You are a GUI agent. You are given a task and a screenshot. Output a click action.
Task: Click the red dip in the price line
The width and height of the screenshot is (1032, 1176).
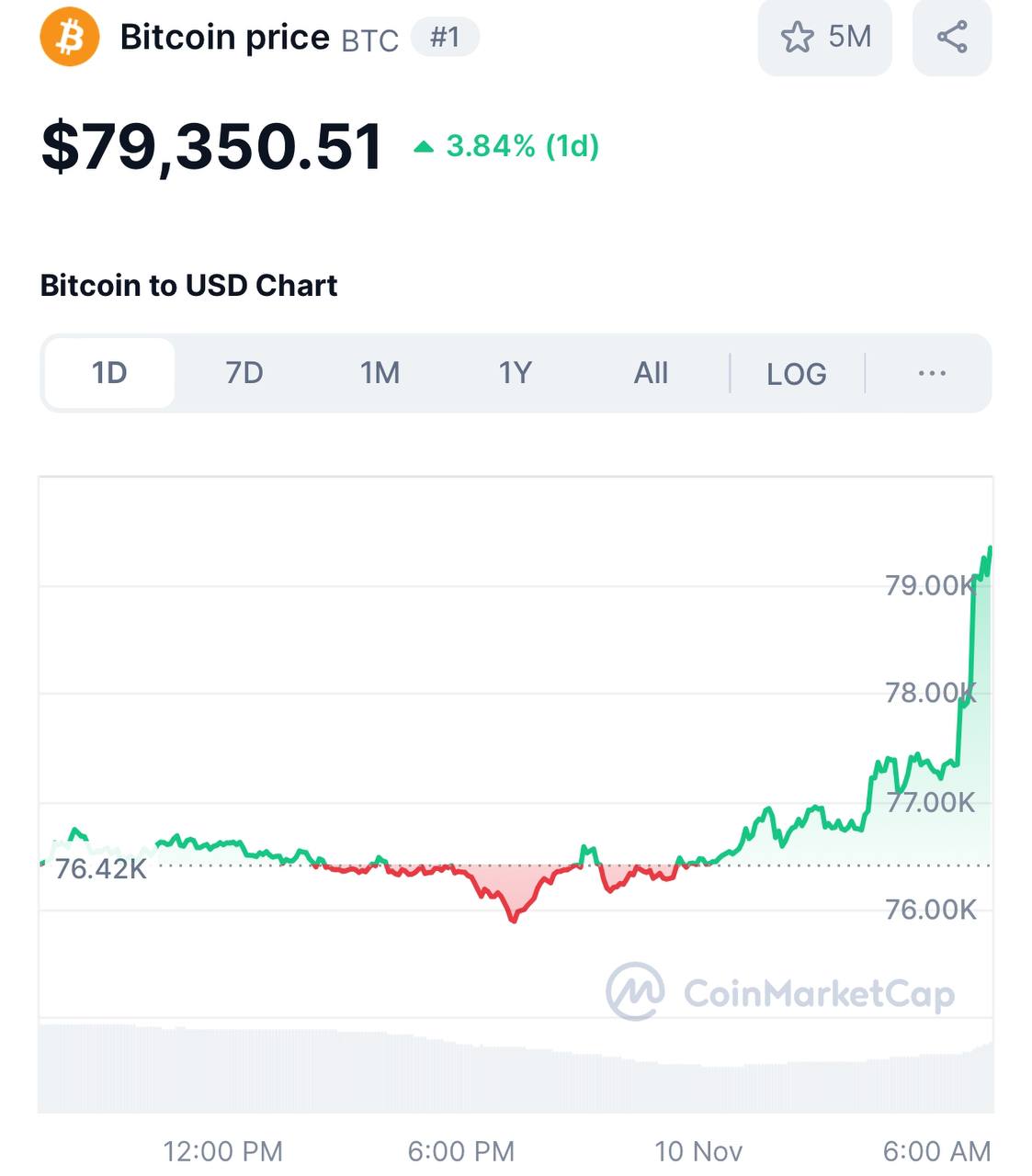click(513, 912)
